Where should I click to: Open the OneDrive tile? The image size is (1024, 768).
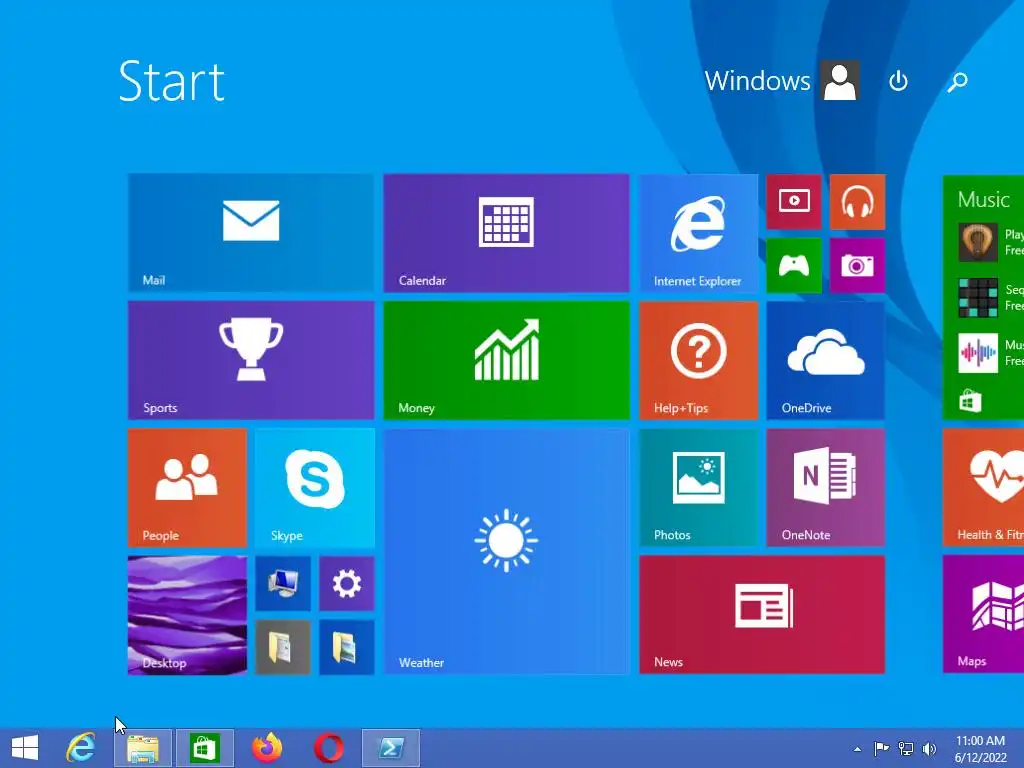coord(825,360)
